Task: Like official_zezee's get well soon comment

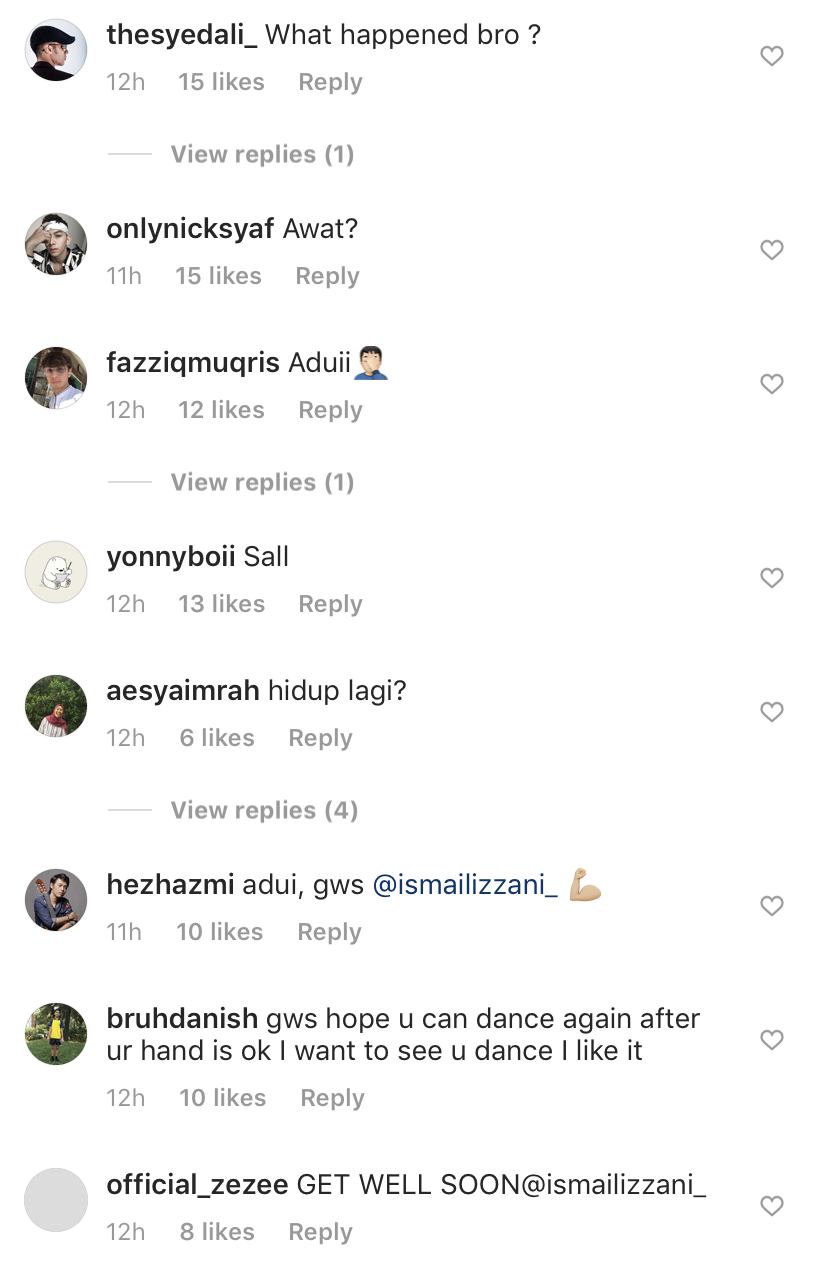Action: pyautogui.click(x=771, y=1206)
